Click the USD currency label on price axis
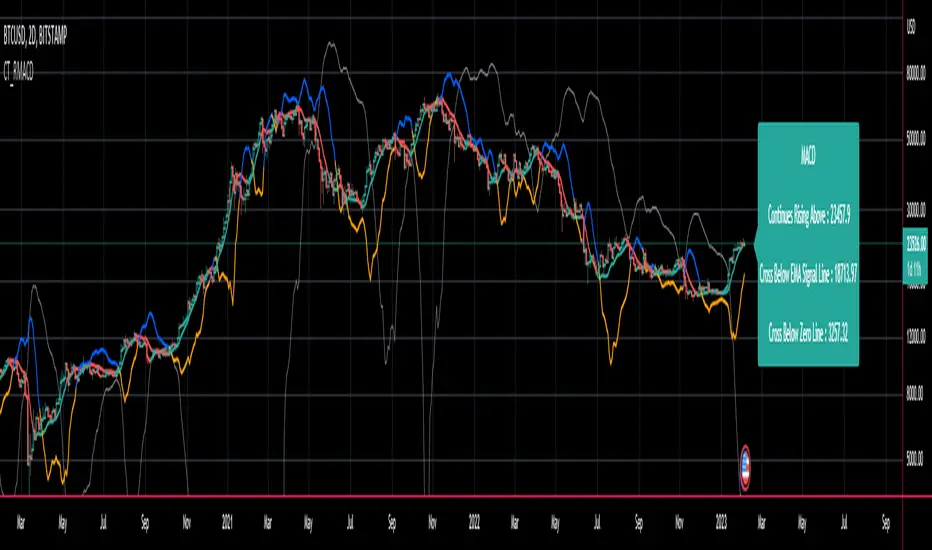The width and height of the screenshot is (932, 550). (911, 27)
